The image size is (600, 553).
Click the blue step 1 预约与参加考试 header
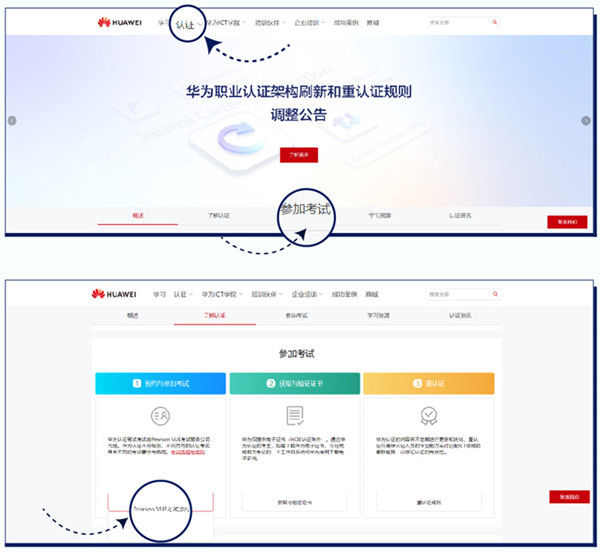[x=160, y=383]
